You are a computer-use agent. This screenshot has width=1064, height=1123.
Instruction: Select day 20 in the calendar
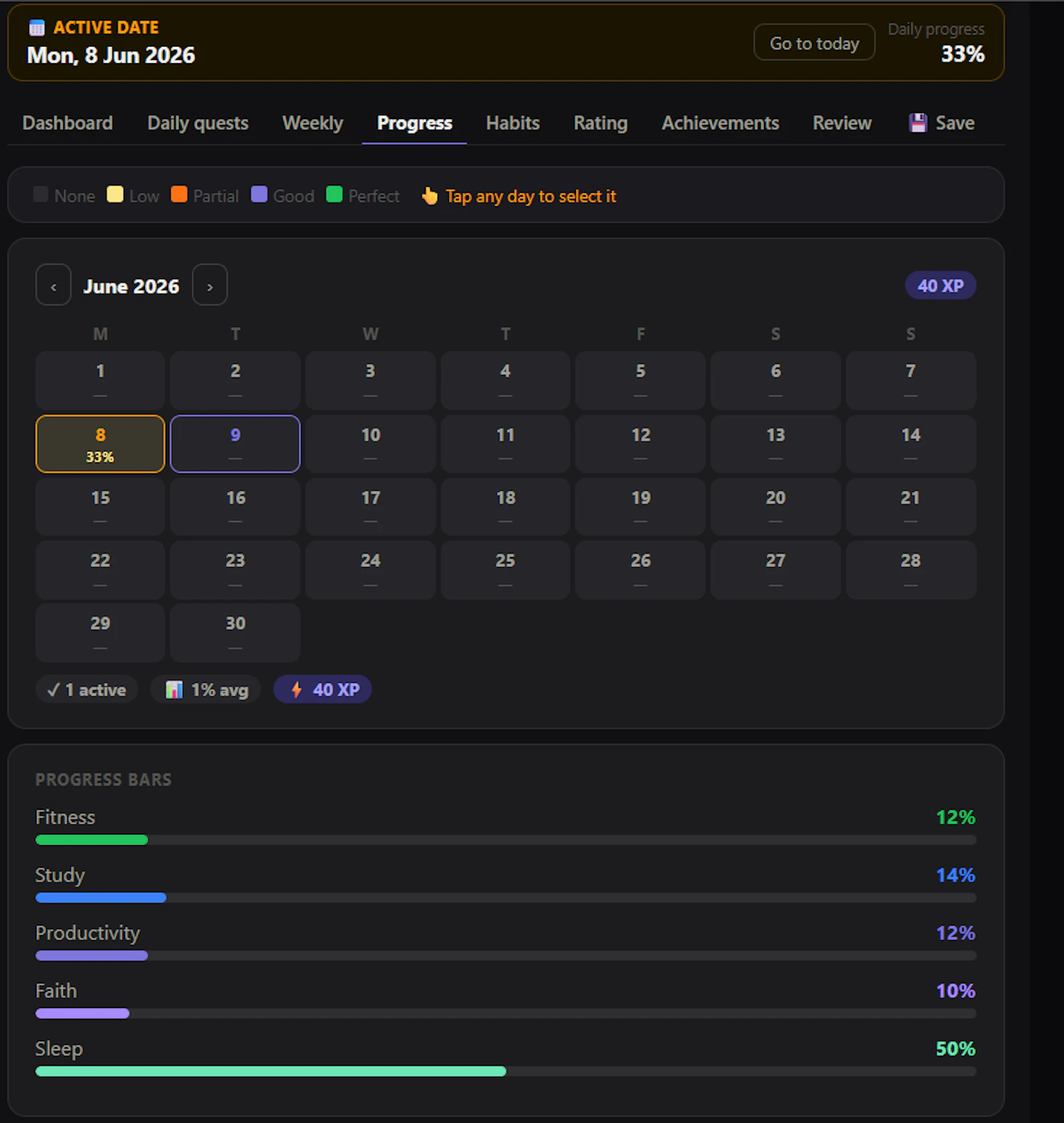click(775, 507)
